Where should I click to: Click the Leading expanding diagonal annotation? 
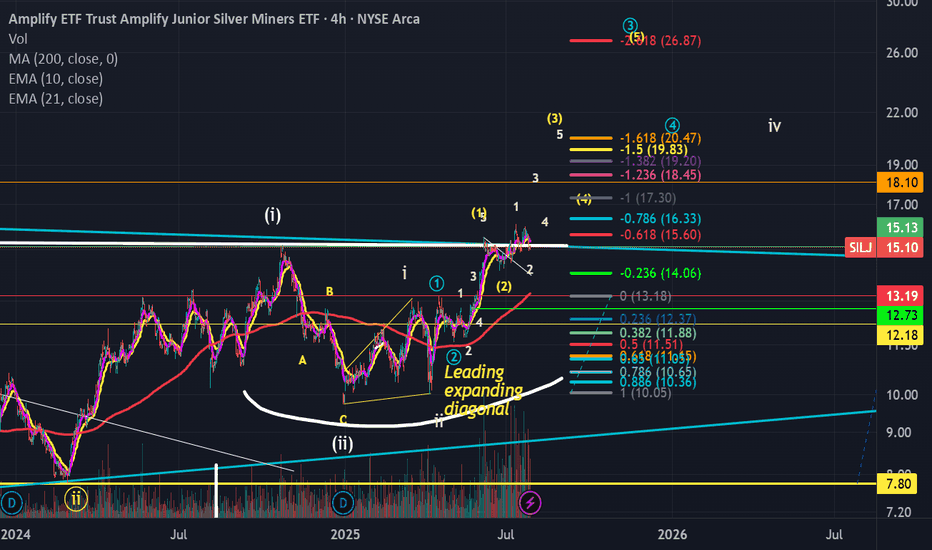click(483, 390)
